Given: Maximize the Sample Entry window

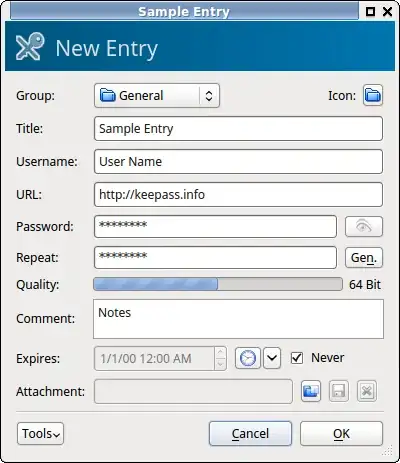Looking at the screenshot, I should click(370, 12).
